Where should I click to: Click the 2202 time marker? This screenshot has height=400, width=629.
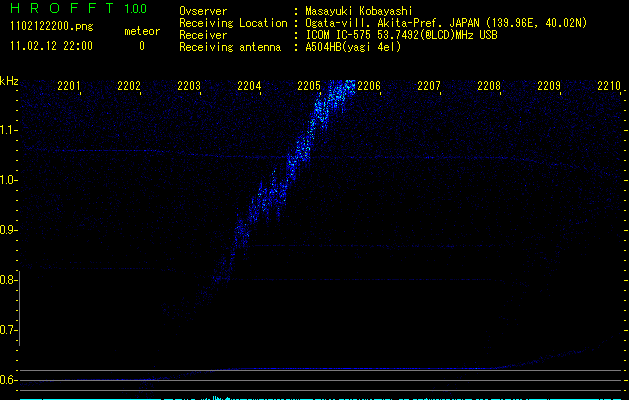pyautogui.click(x=129, y=85)
